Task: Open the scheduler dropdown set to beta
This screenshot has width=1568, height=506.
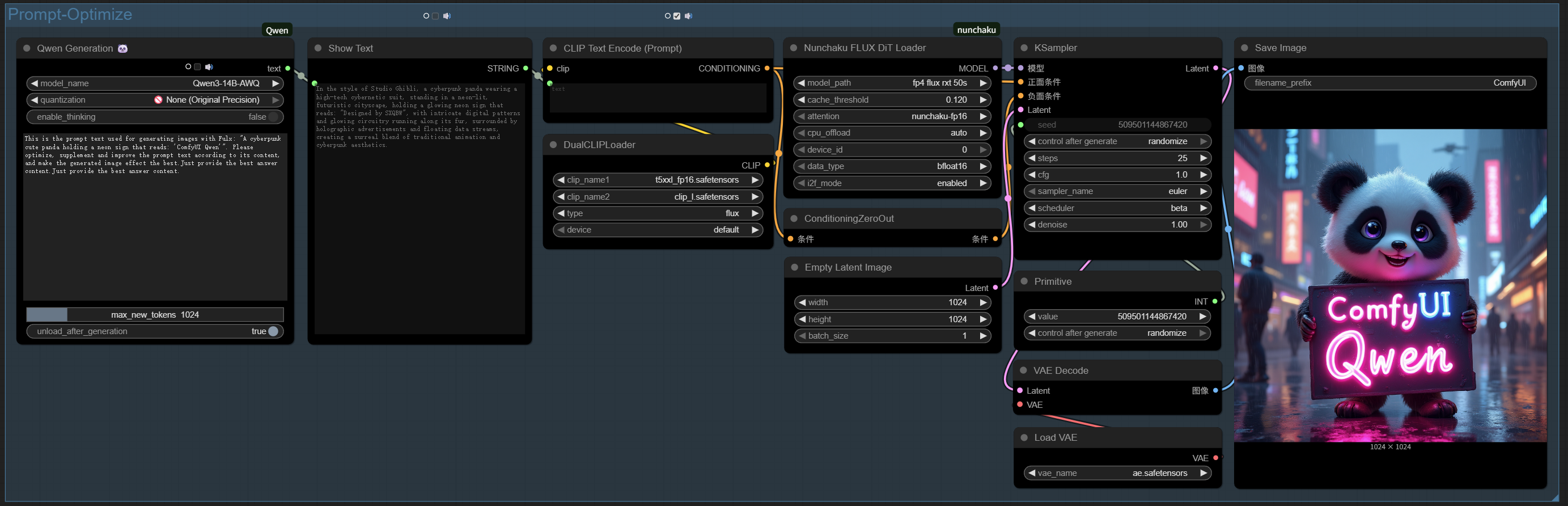Action: [x=1117, y=208]
